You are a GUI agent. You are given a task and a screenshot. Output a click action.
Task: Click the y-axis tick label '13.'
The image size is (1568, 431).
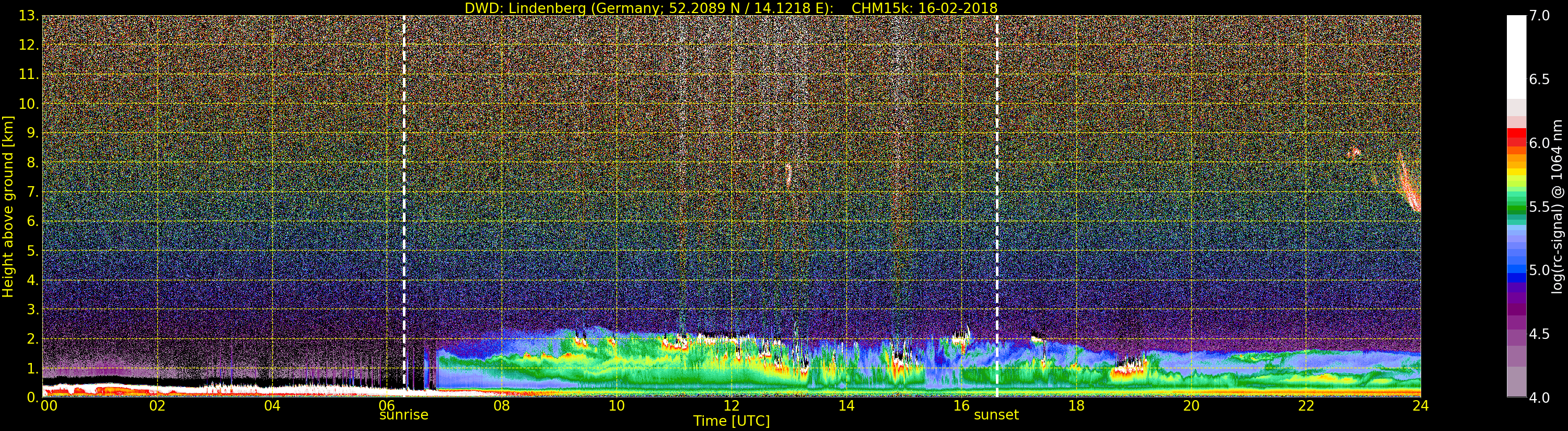coord(29,16)
